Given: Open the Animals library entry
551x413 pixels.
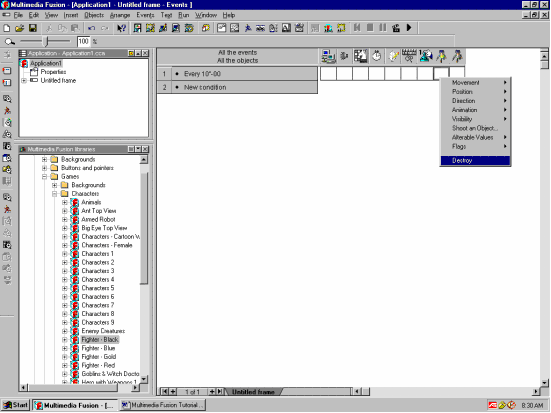Looking at the screenshot, I should 91,202.
